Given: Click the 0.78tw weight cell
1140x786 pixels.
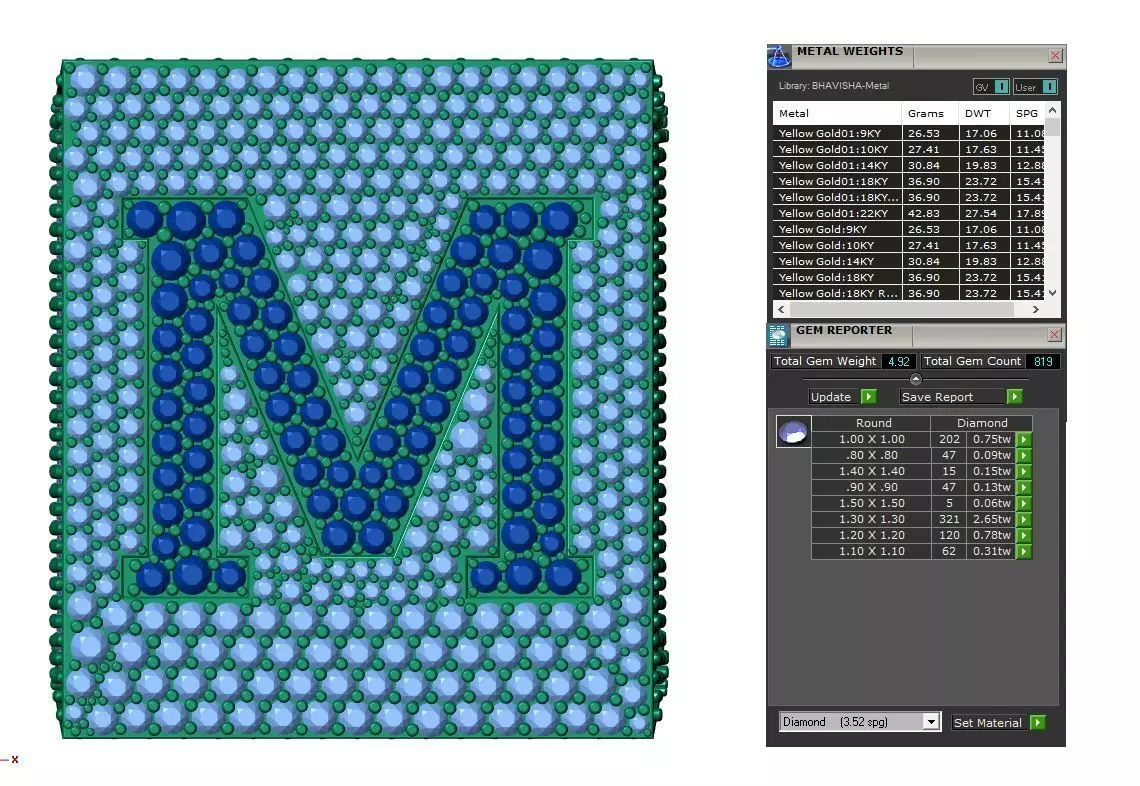Looking at the screenshot, I should click(992, 535).
